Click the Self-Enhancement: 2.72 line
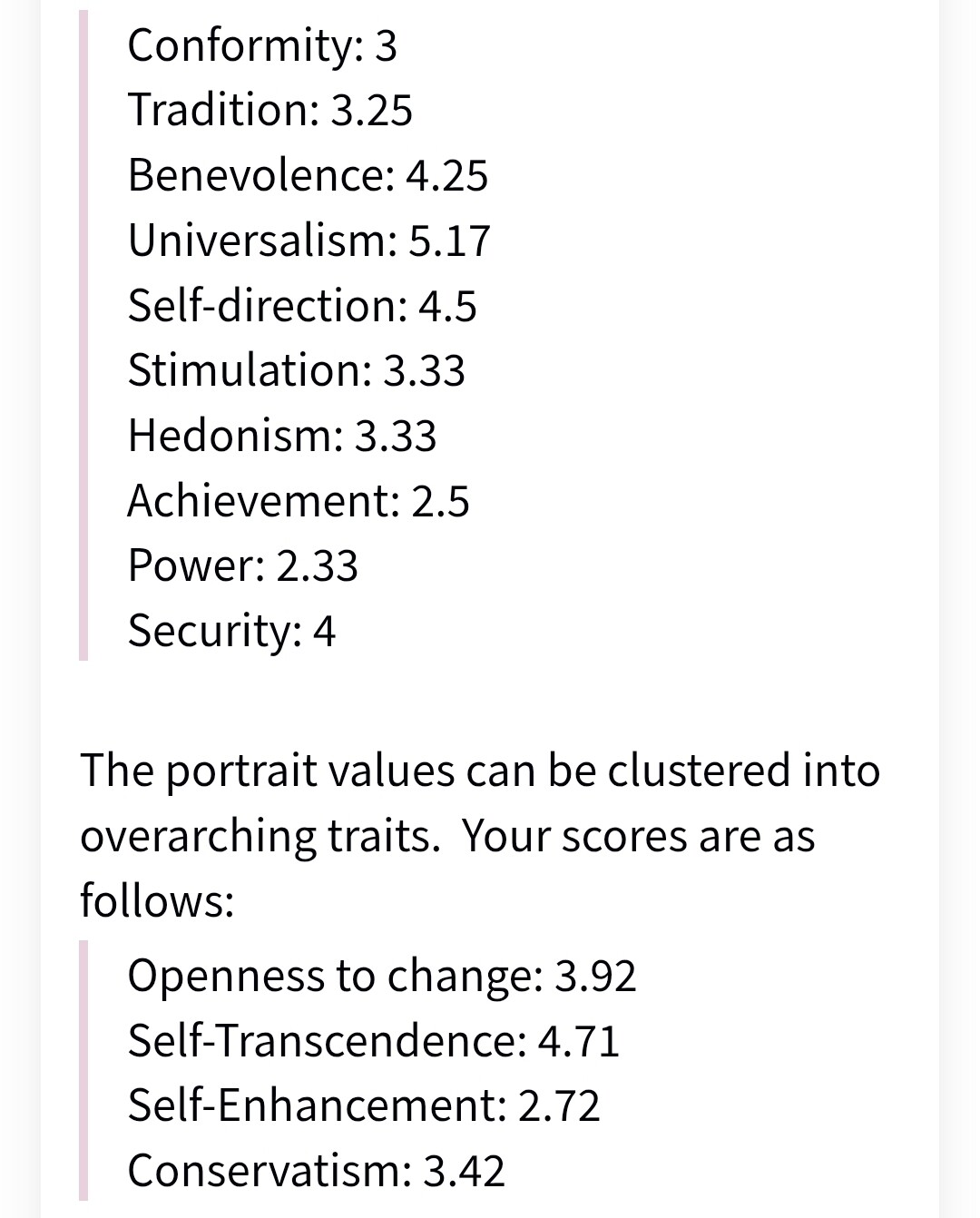980x1218 pixels. click(x=363, y=1105)
